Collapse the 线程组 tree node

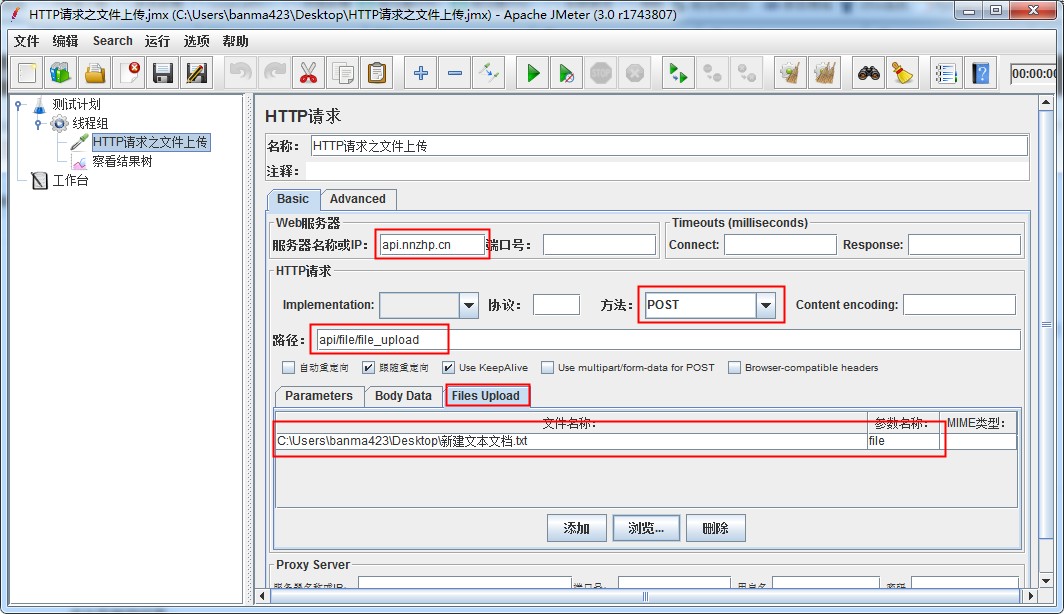pyautogui.click(x=39, y=123)
